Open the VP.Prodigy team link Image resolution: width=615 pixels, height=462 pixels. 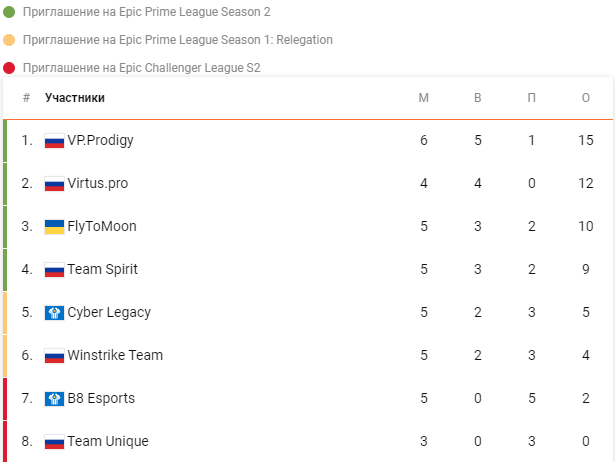100,140
